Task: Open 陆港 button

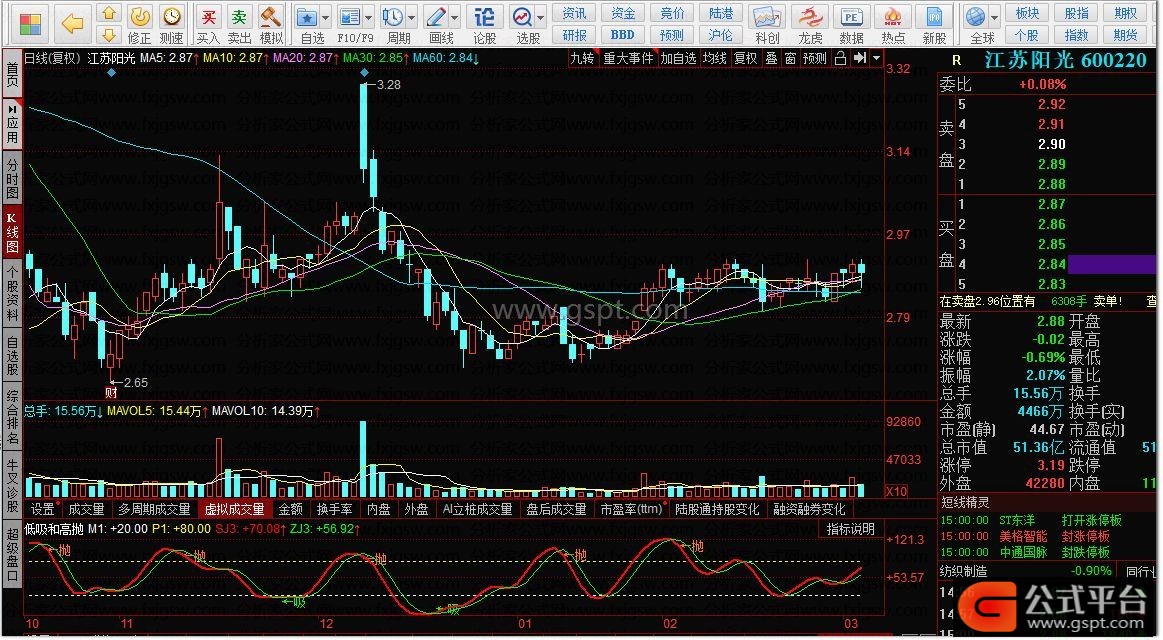Action: click(720, 13)
